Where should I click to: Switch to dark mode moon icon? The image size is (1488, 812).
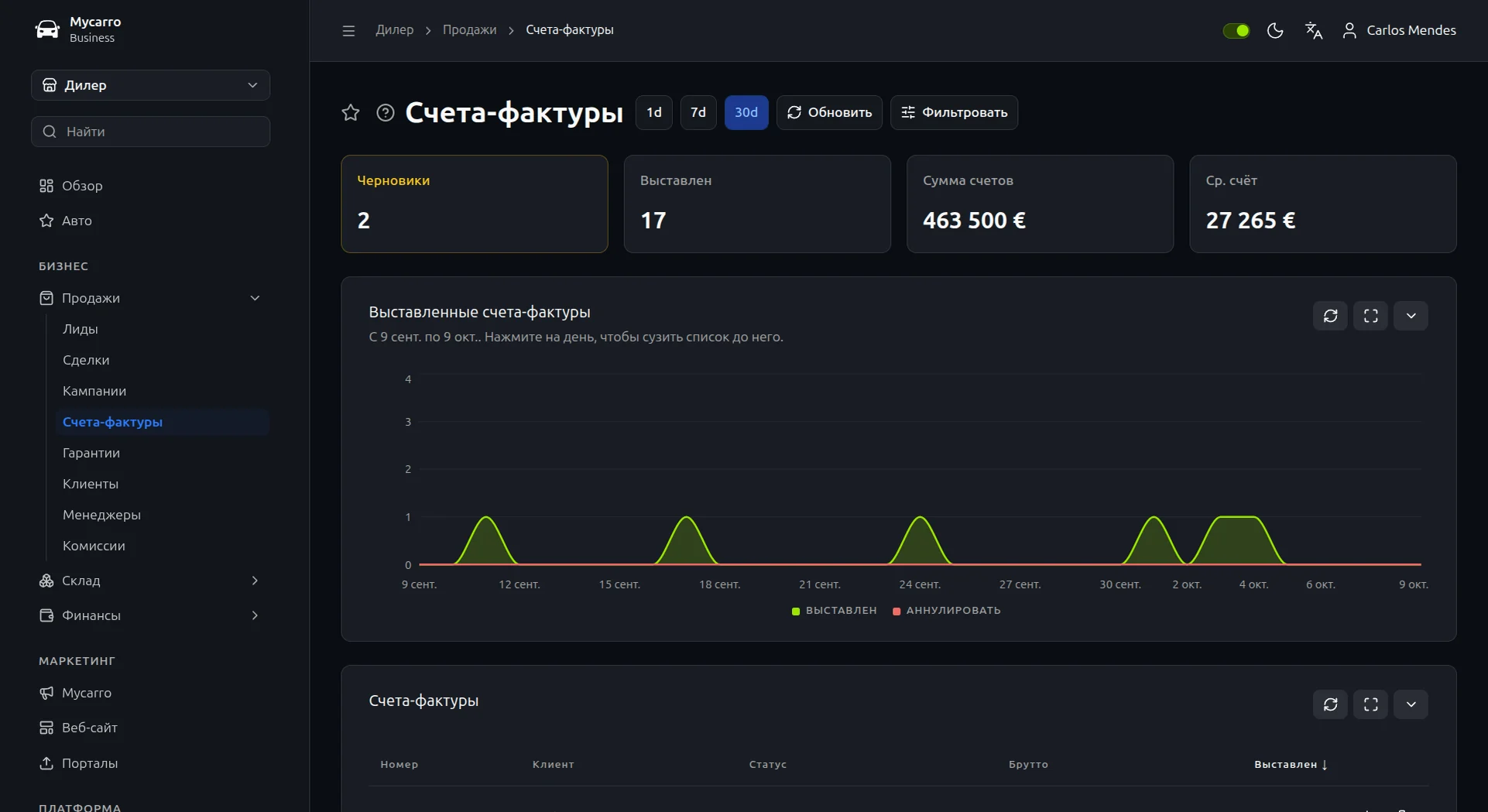pos(1275,30)
